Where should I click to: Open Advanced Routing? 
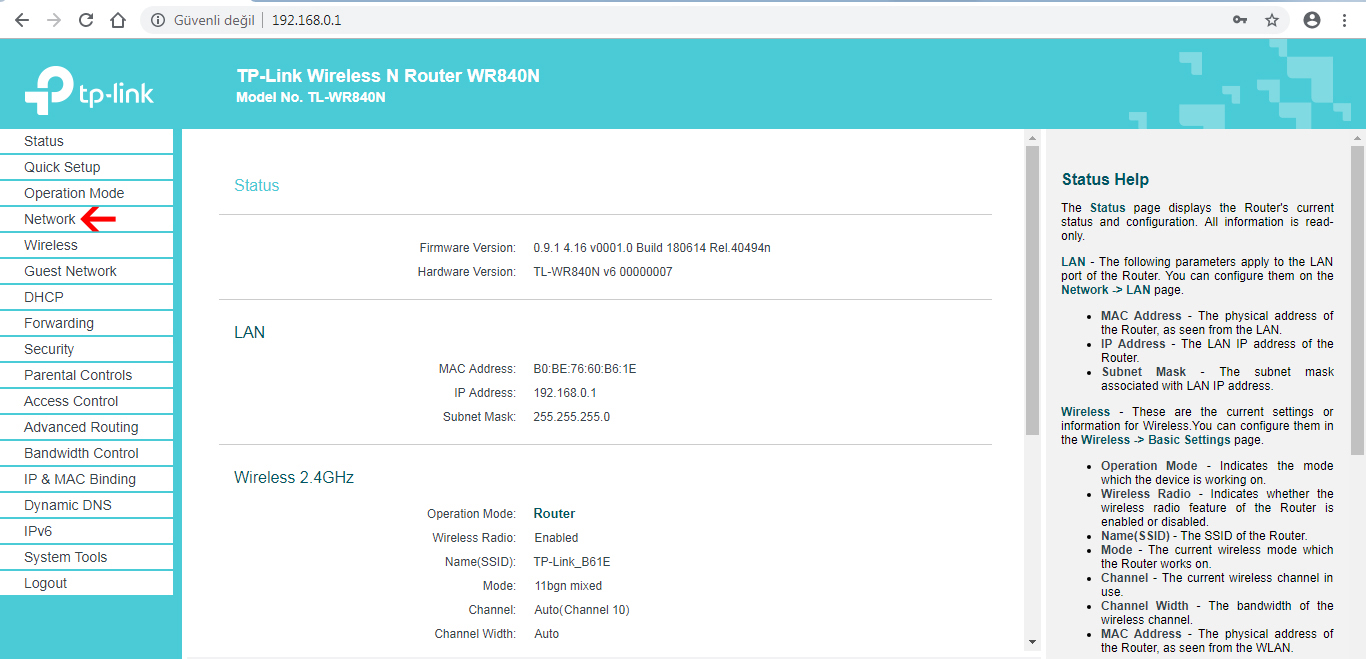tap(87, 427)
